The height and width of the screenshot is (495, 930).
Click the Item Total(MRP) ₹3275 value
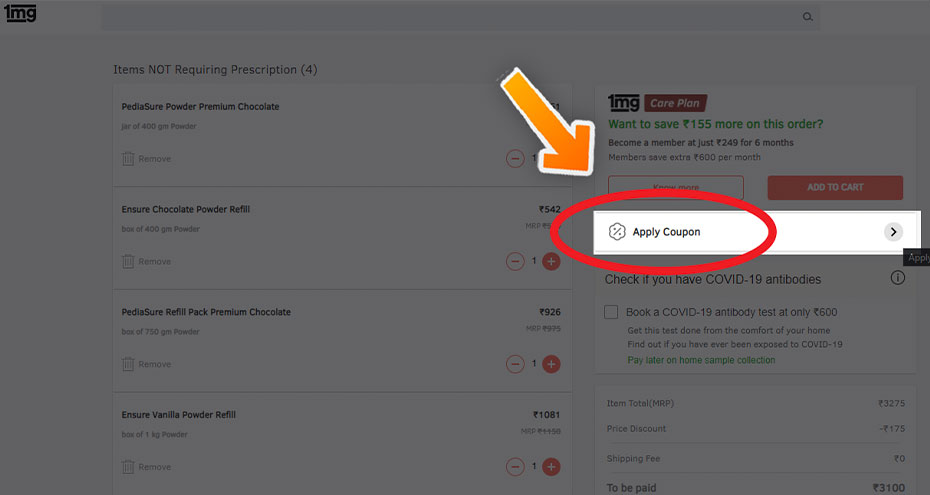pyautogui.click(x=891, y=403)
